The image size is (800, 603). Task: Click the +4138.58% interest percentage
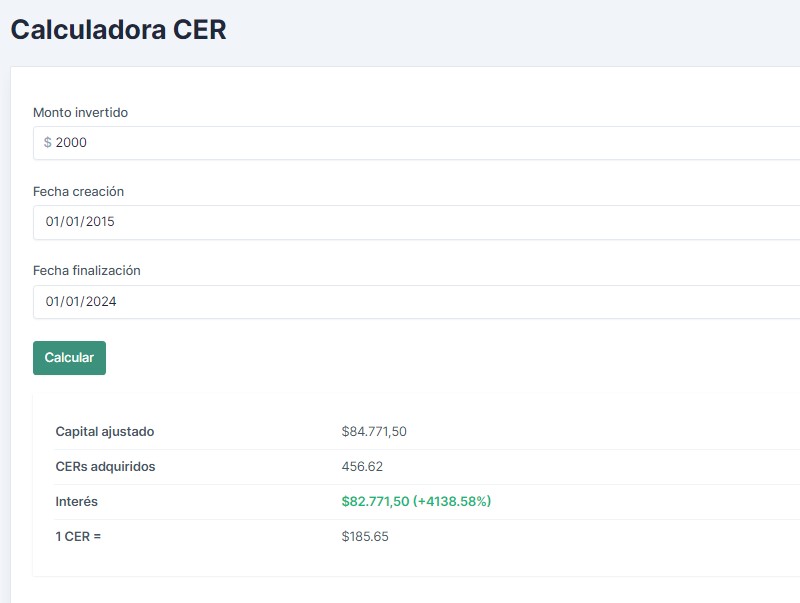coord(453,502)
